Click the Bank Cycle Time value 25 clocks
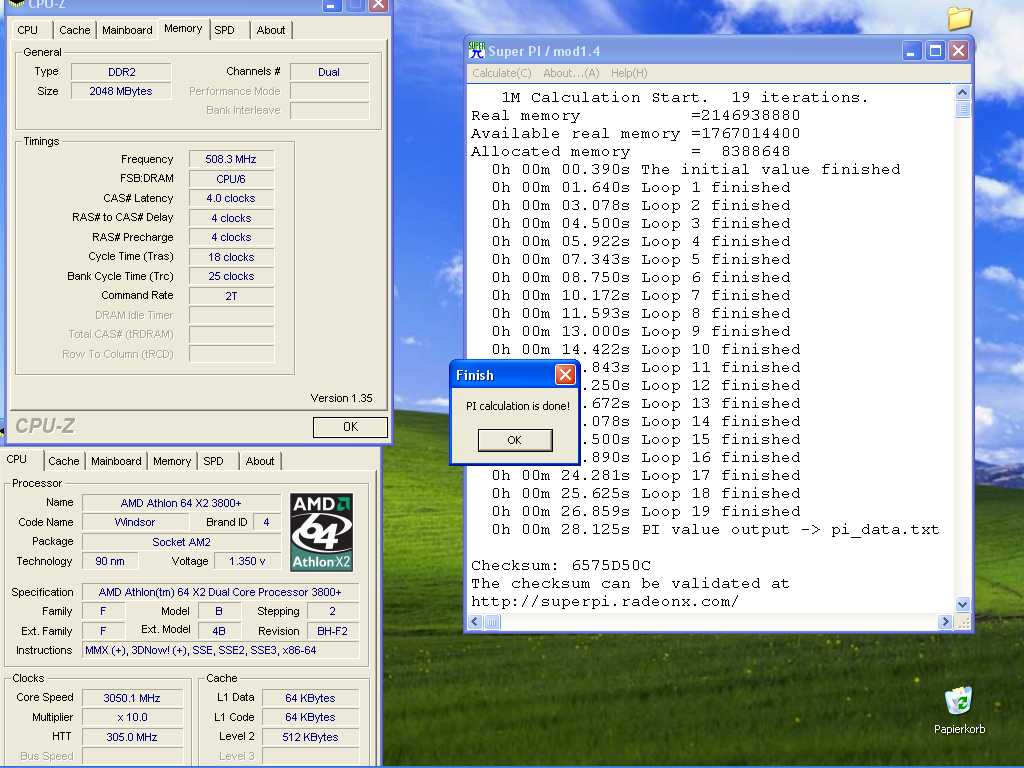Screen dimensions: 1024x768 [x=231, y=276]
